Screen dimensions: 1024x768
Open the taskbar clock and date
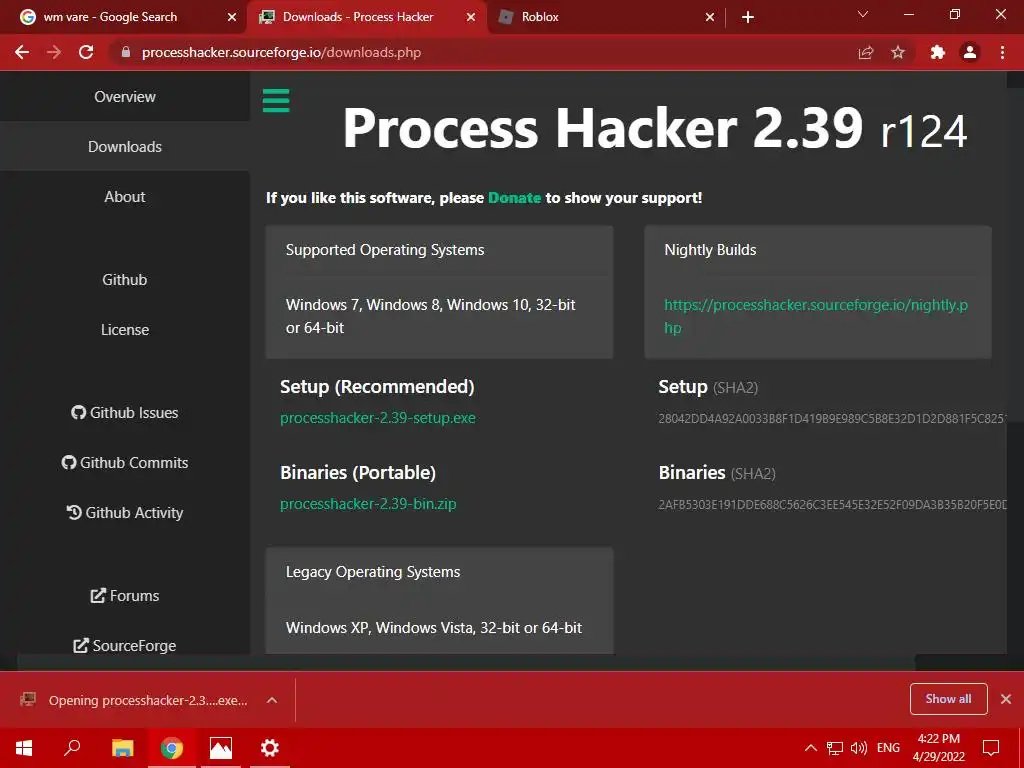pos(938,748)
